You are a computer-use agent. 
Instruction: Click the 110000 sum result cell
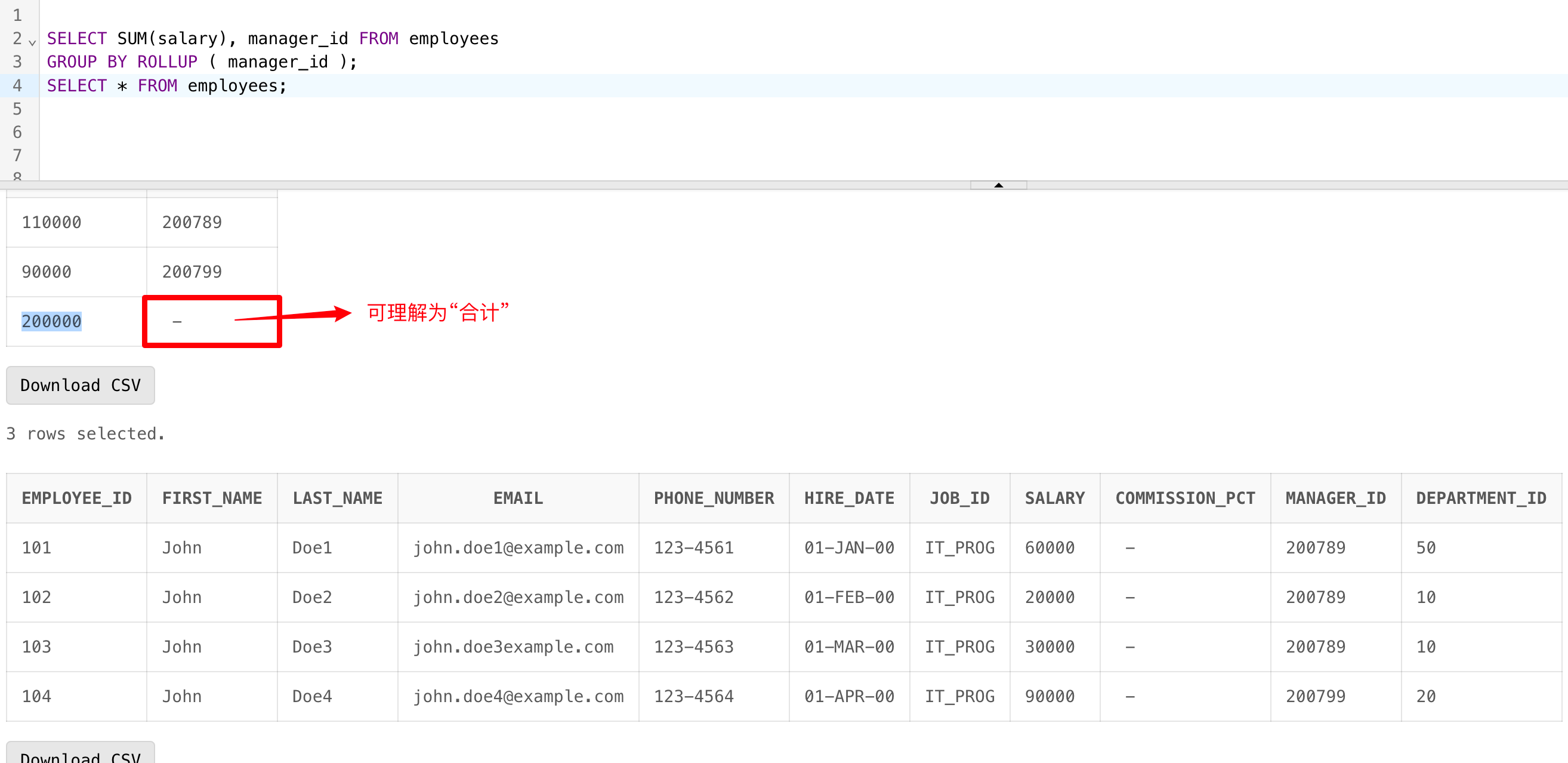click(52, 222)
